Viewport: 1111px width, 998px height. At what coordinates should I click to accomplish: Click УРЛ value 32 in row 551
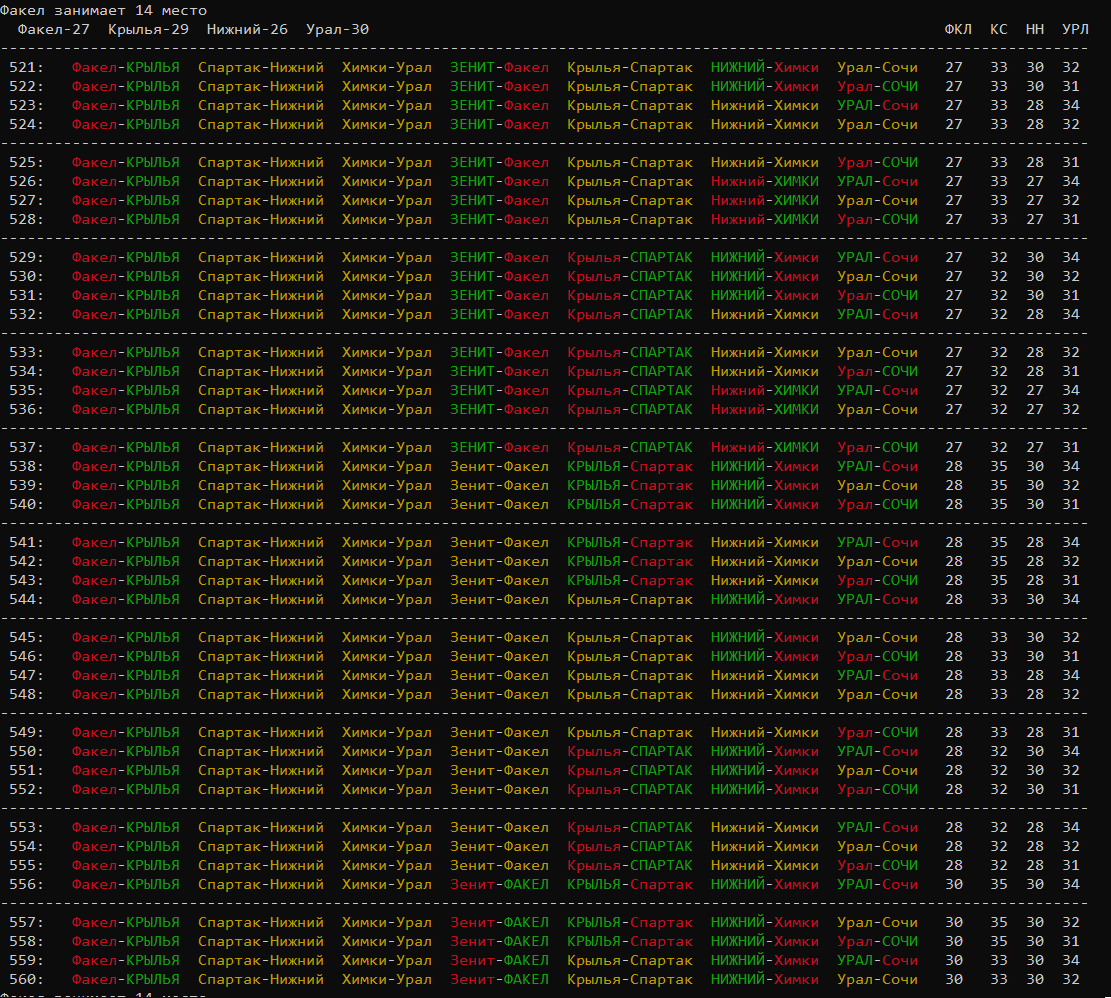[1071, 771]
